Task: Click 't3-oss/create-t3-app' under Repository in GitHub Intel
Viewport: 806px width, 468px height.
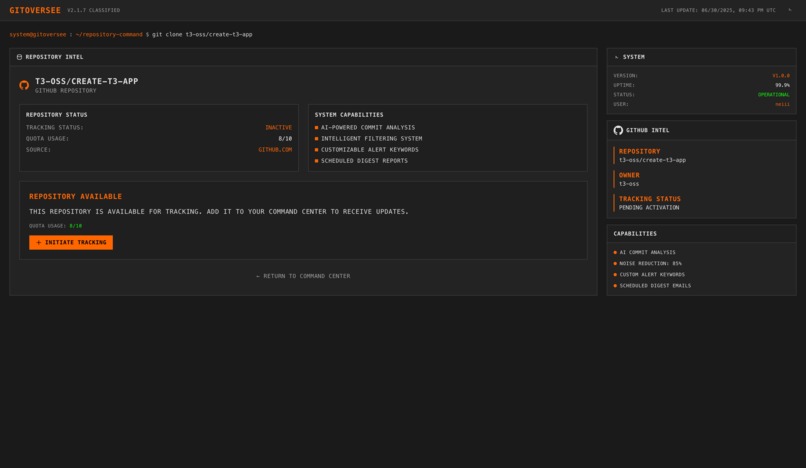Action: pos(652,160)
